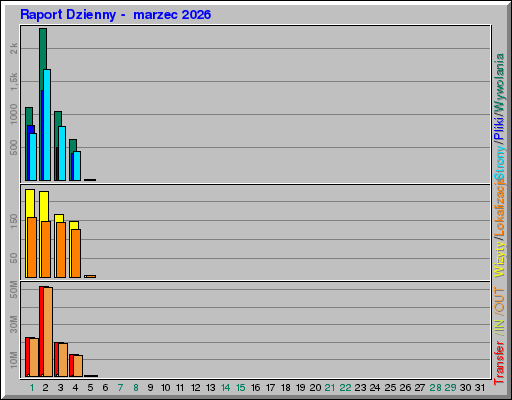This screenshot has height=400, width=512.
Task: Click the 'OUT' legend label
Action: 500,300
